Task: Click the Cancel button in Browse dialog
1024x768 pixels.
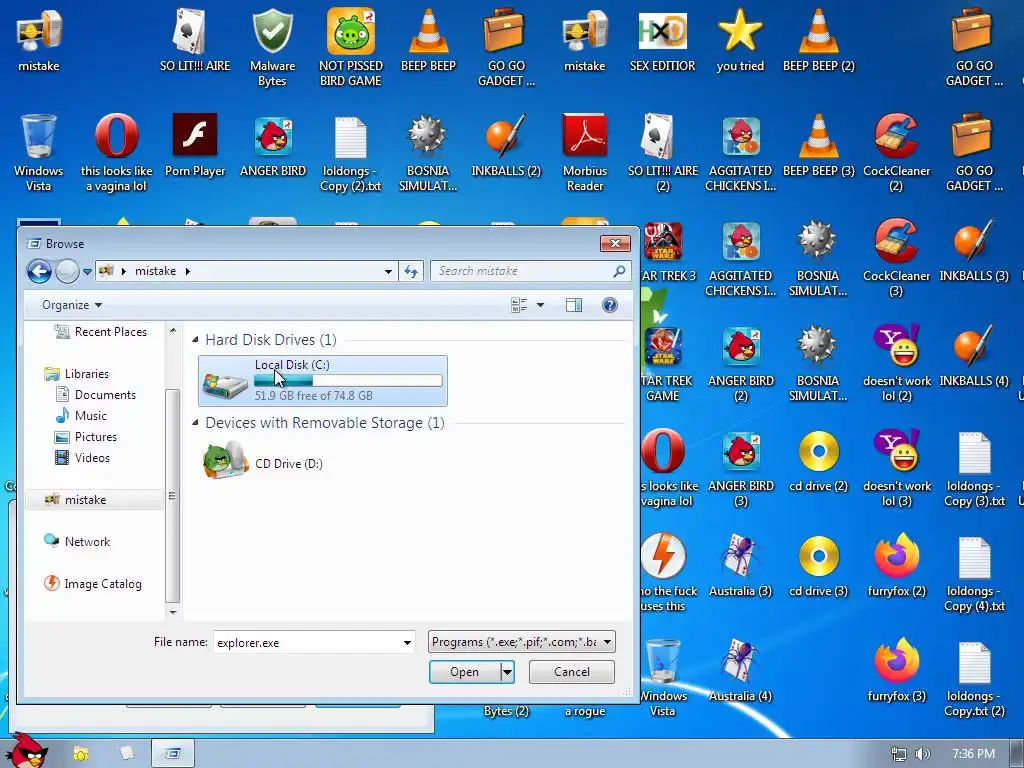Action: click(571, 672)
